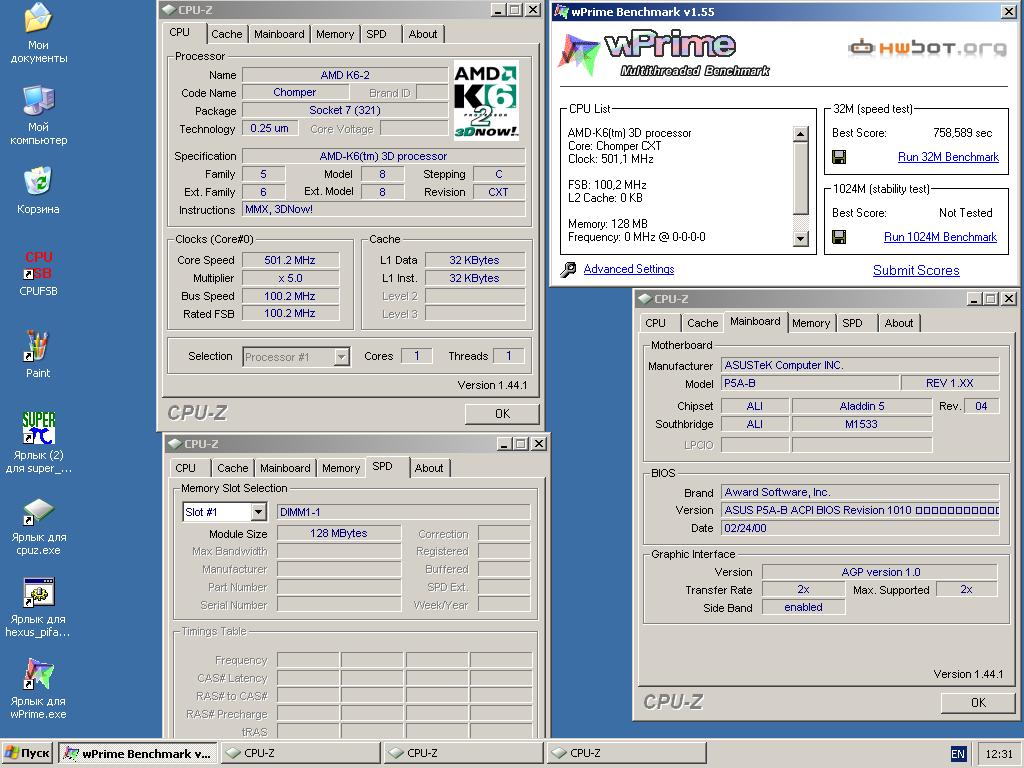Run the 1024M Benchmark link

pos(940,237)
